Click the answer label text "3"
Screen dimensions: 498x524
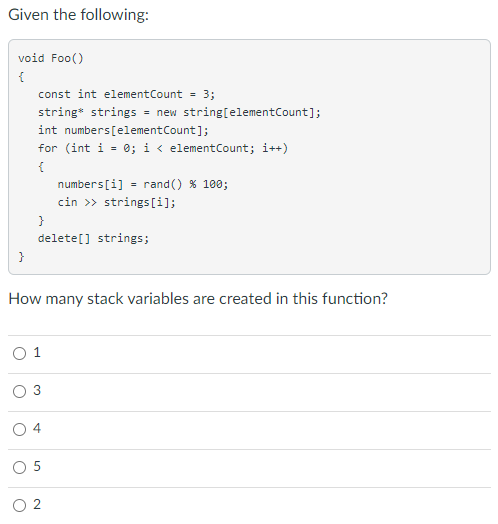(37, 390)
